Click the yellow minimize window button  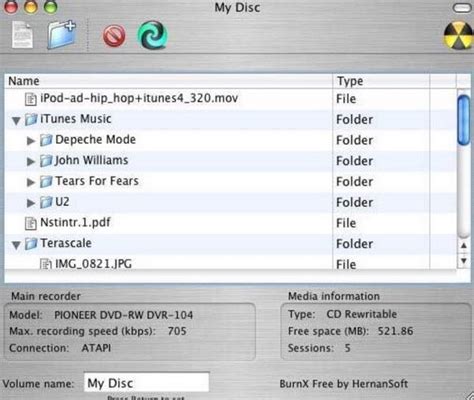[x=31, y=7]
